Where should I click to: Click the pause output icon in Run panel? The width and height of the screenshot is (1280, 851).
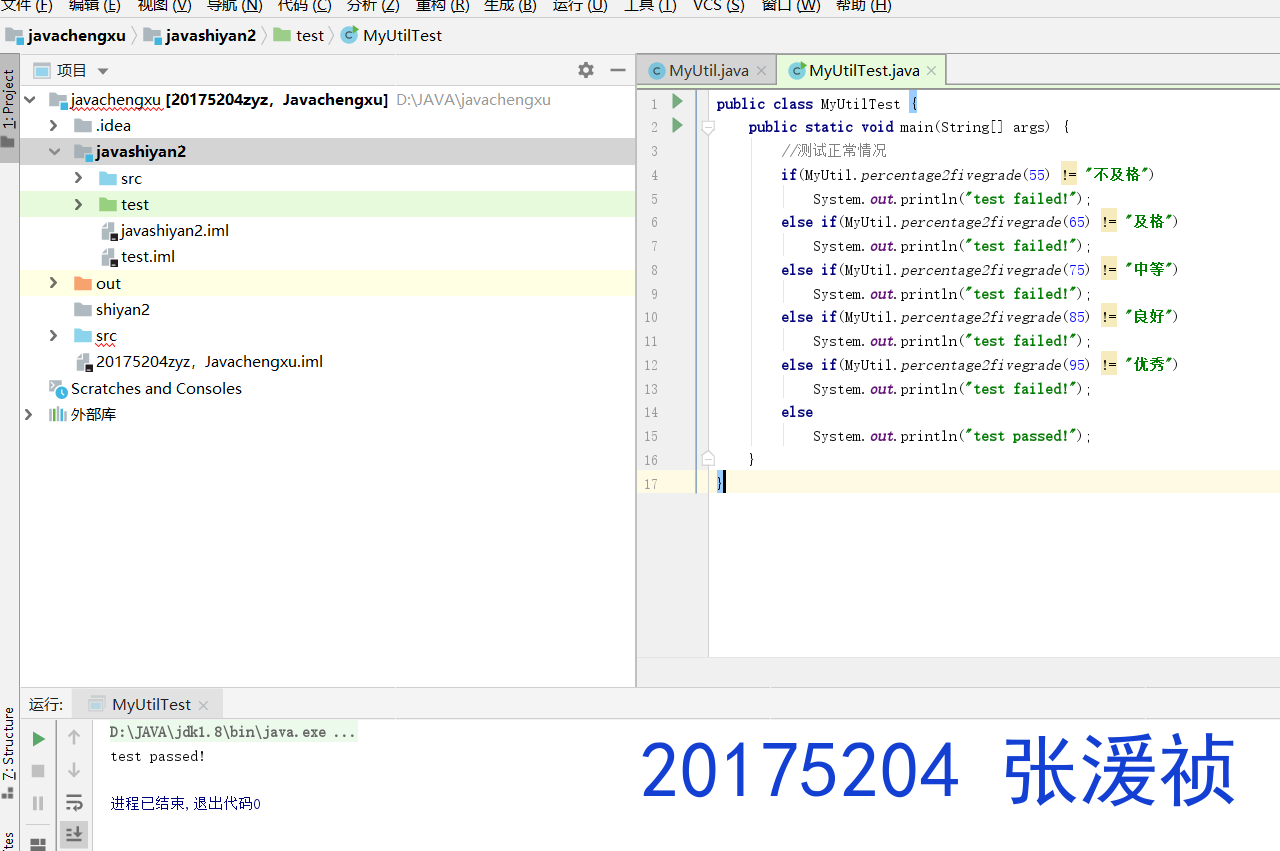[38, 803]
